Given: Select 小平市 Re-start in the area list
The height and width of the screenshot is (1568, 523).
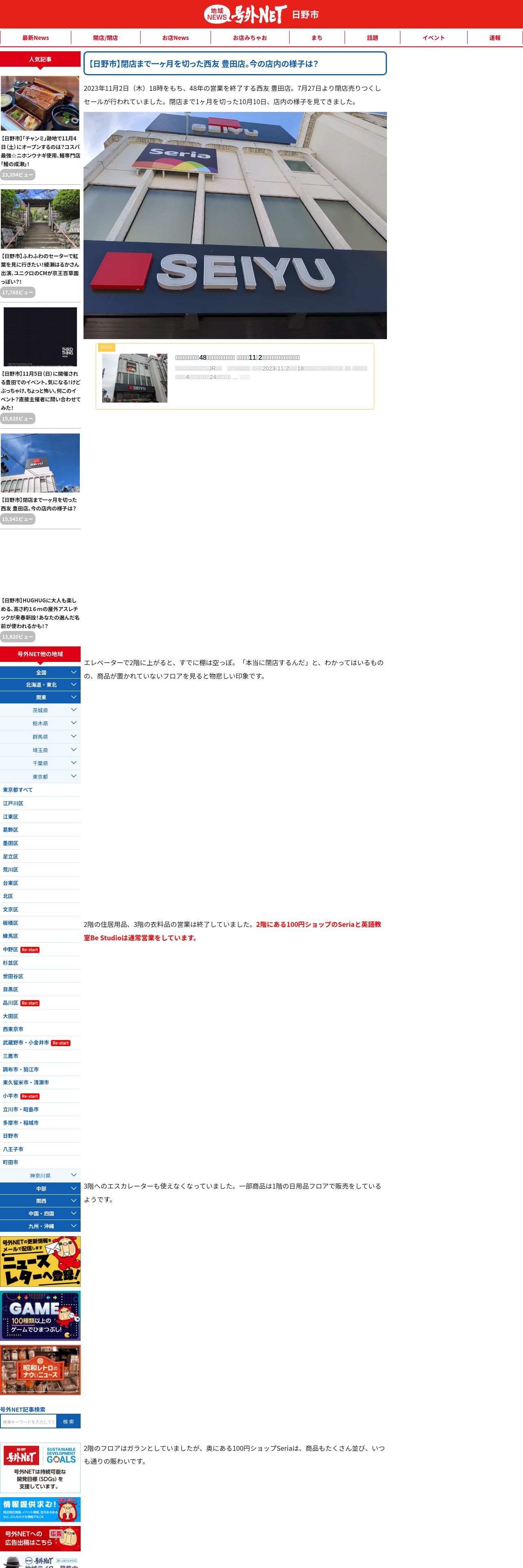Looking at the screenshot, I should tap(40, 1096).
